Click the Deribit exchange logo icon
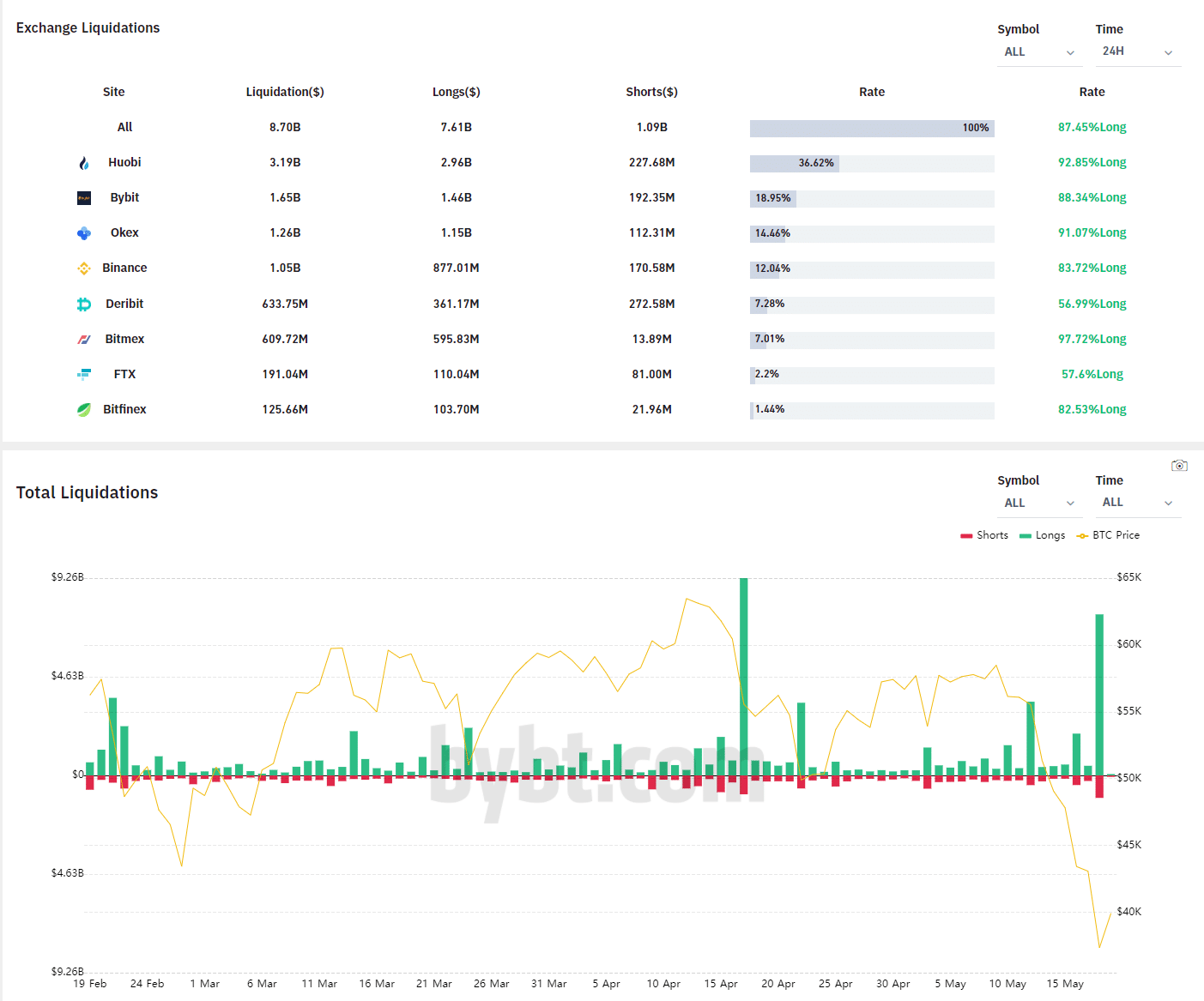Image resolution: width=1204 pixels, height=1001 pixels. (84, 305)
